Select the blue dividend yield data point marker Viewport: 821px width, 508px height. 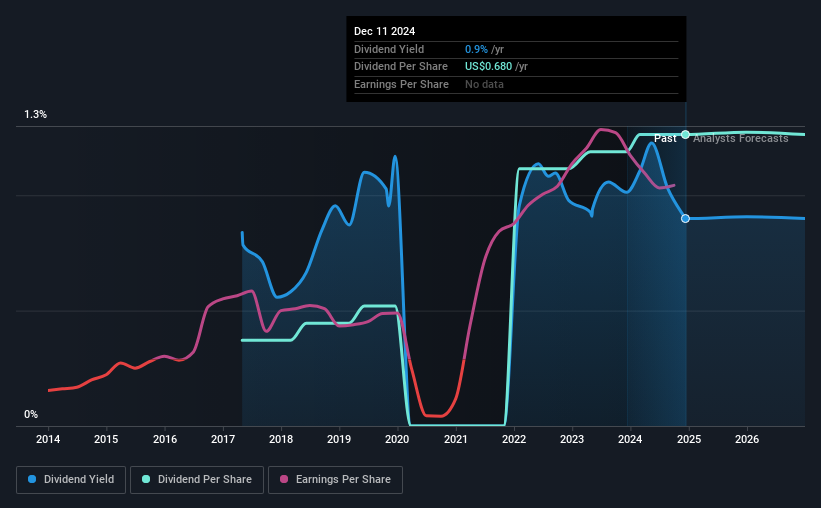pos(685,218)
